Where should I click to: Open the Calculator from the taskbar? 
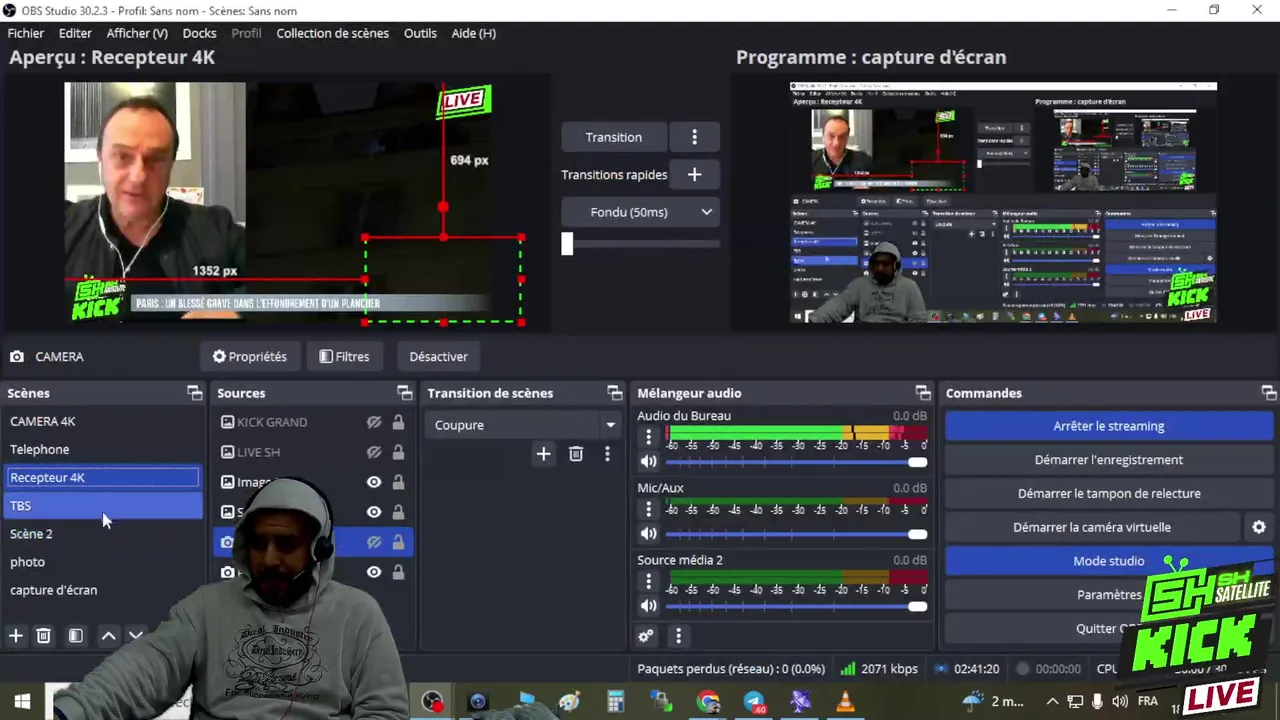tap(616, 701)
